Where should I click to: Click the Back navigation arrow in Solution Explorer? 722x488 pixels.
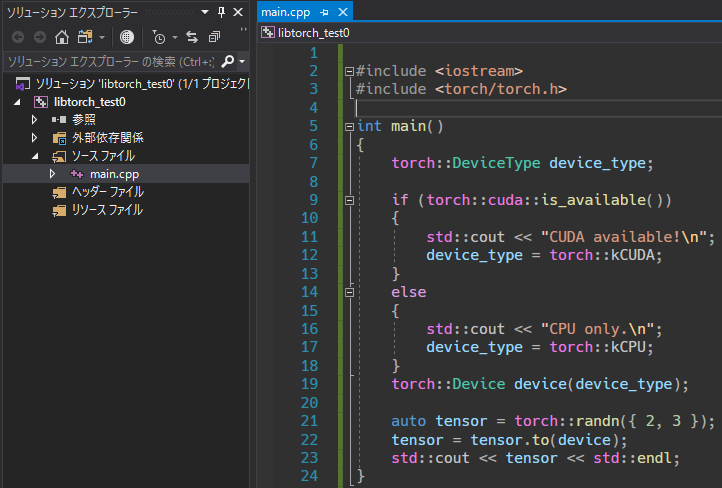tap(18, 37)
